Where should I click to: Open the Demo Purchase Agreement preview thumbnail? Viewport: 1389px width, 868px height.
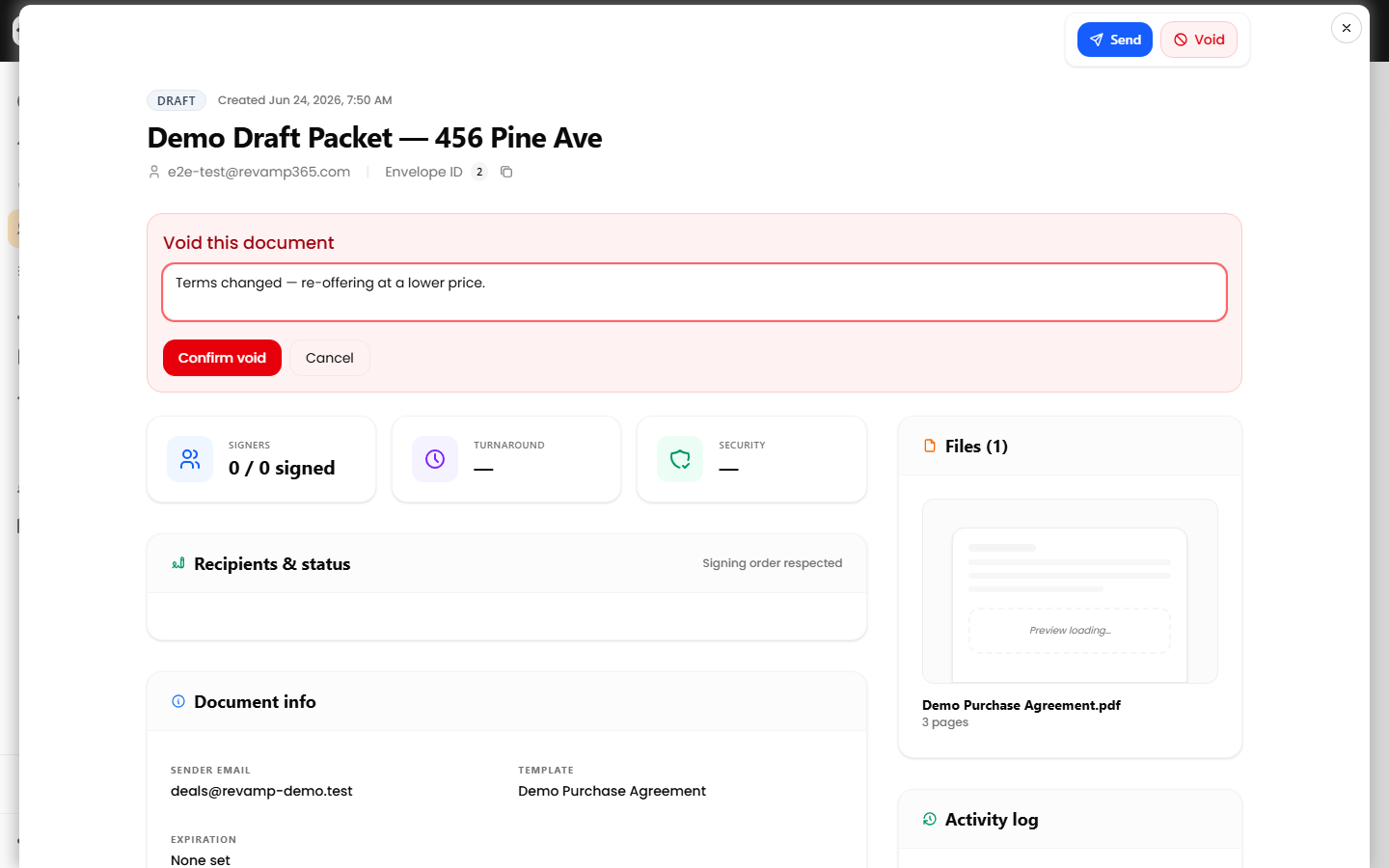coord(1070,591)
